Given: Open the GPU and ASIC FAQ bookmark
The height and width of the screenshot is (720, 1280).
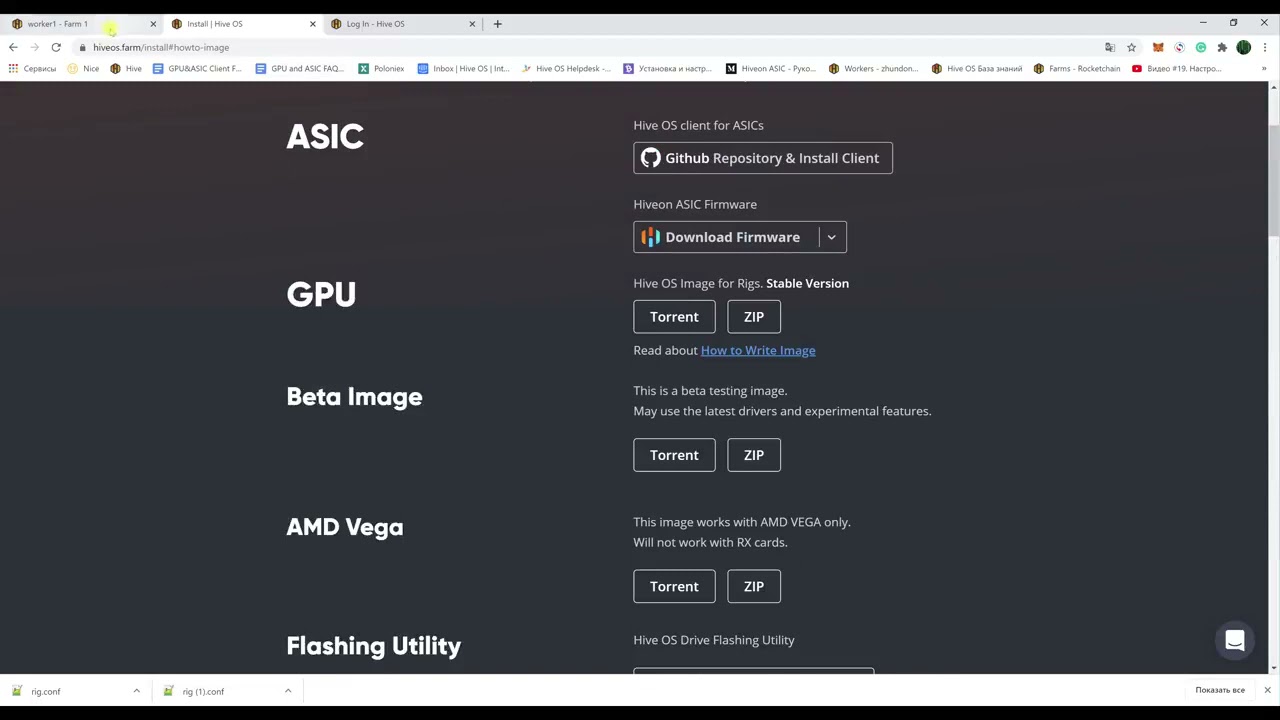Looking at the screenshot, I should (x=299, y=68).
